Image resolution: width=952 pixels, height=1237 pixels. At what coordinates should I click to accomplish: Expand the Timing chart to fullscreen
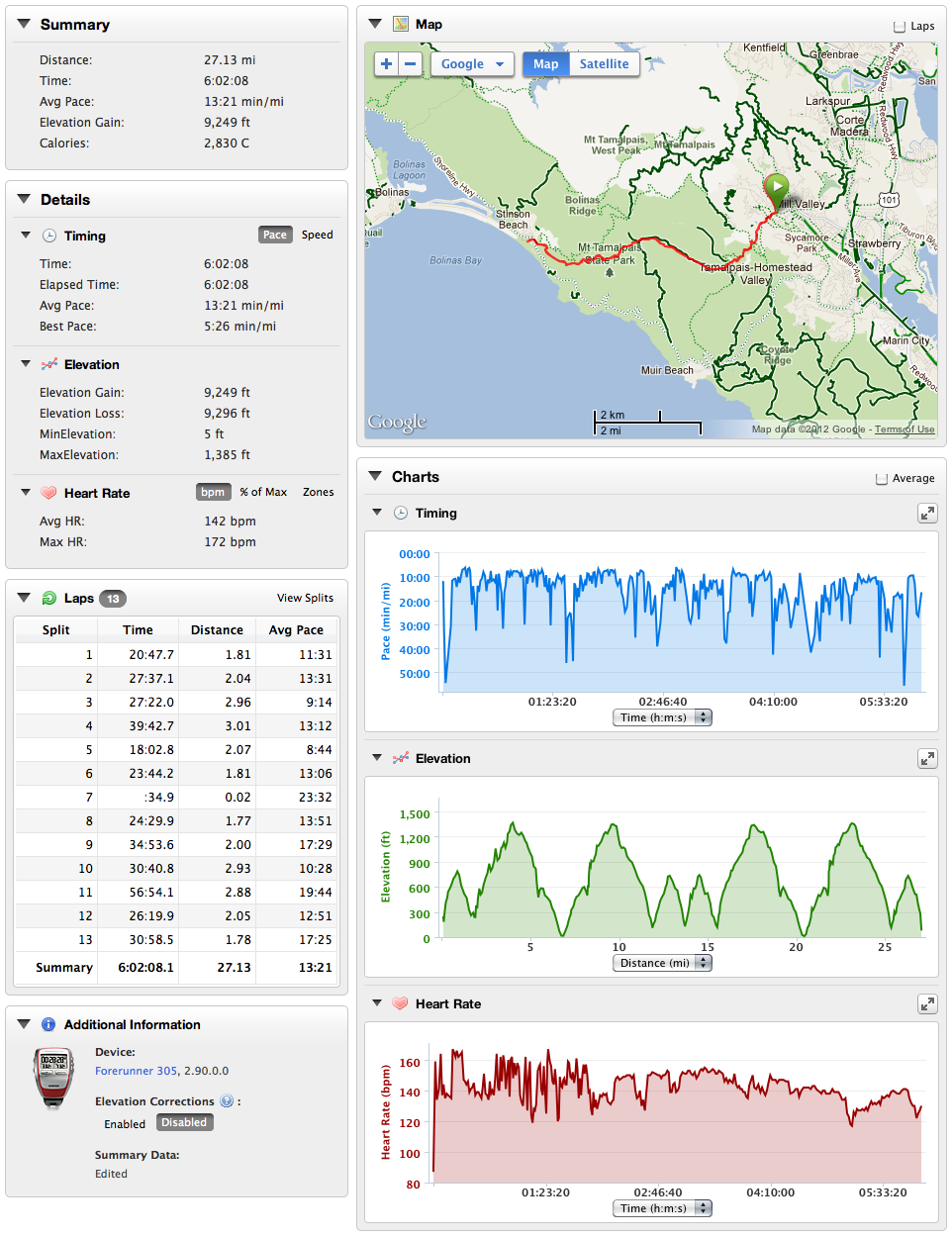[927, 514]
